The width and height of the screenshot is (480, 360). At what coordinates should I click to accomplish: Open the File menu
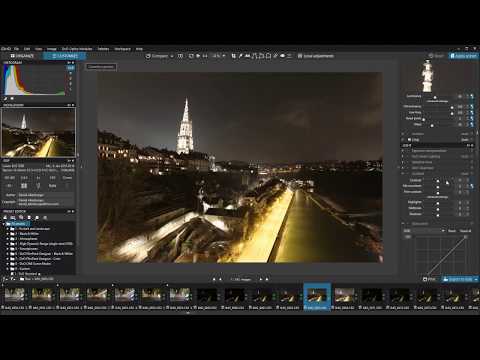[x=16, y=49]
